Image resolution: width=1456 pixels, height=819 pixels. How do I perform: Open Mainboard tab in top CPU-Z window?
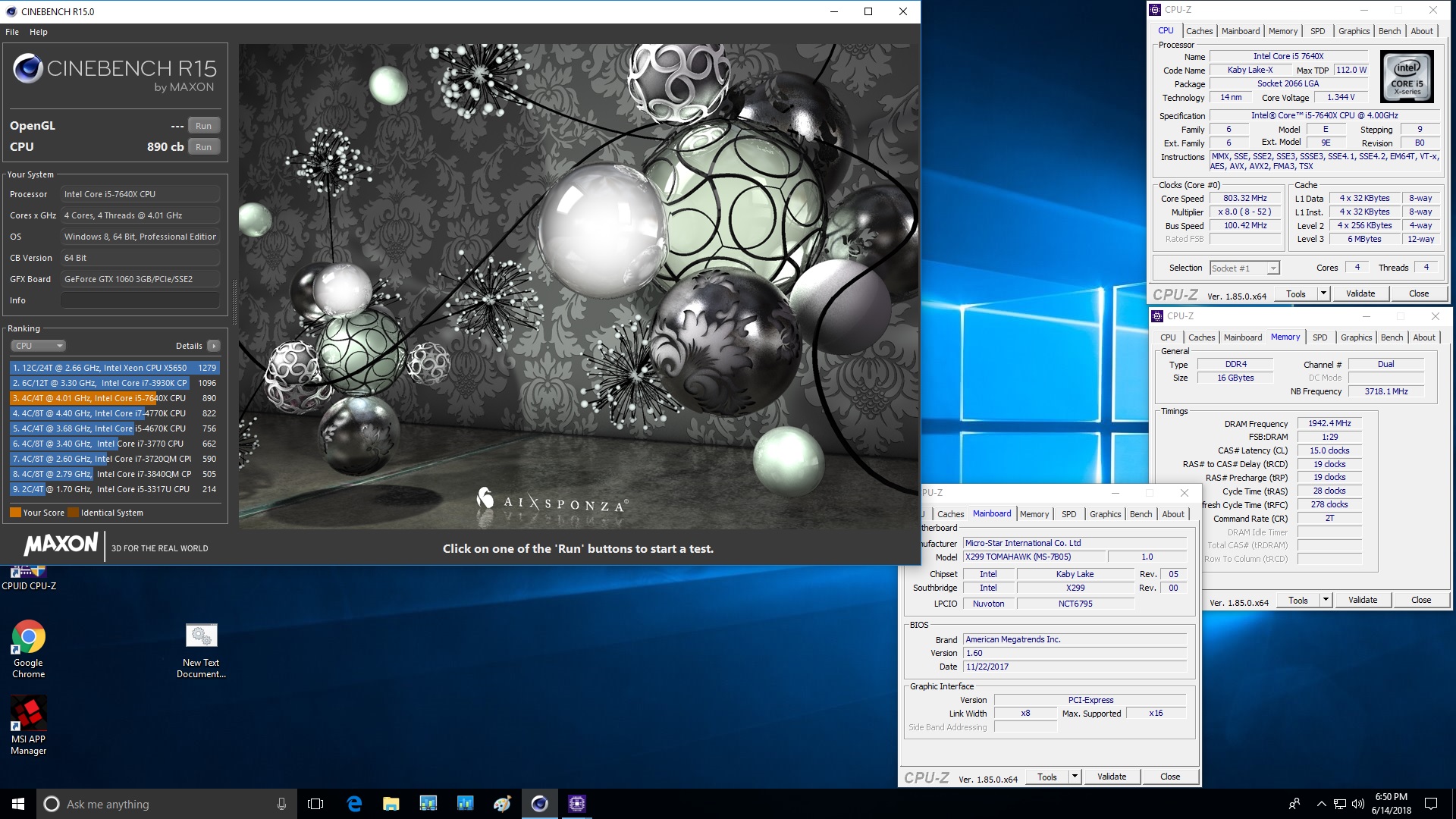pyautogui.click(x=1241, y=31)
